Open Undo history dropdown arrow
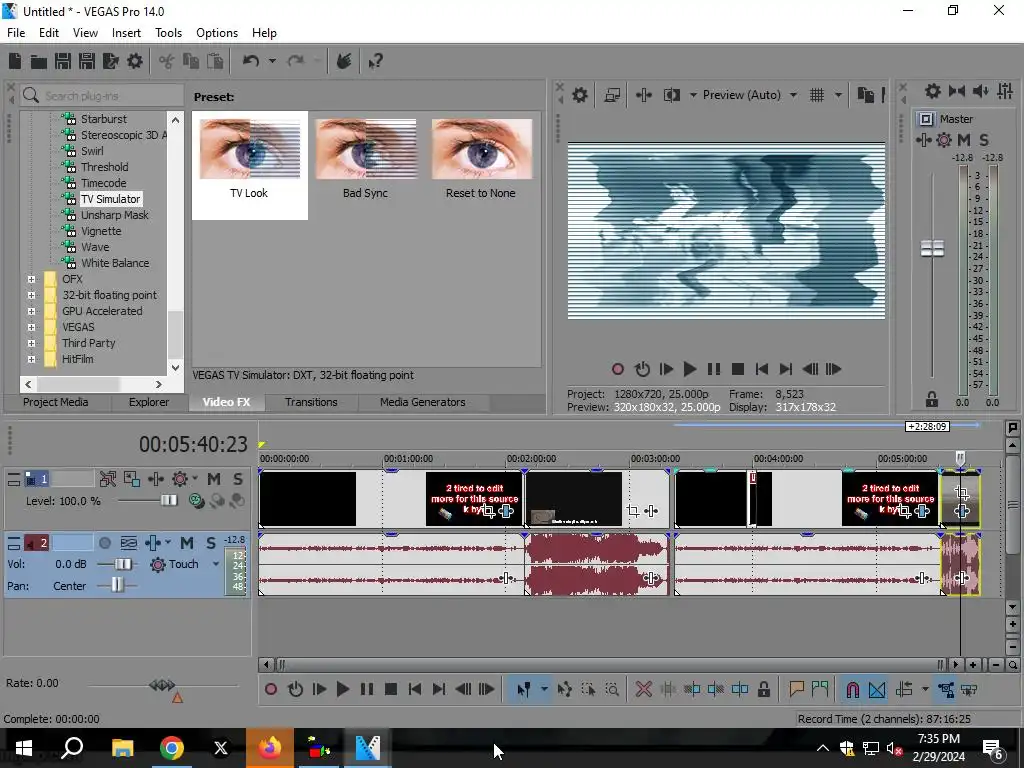Viewport: 1024px width, 768px height. 272,61
